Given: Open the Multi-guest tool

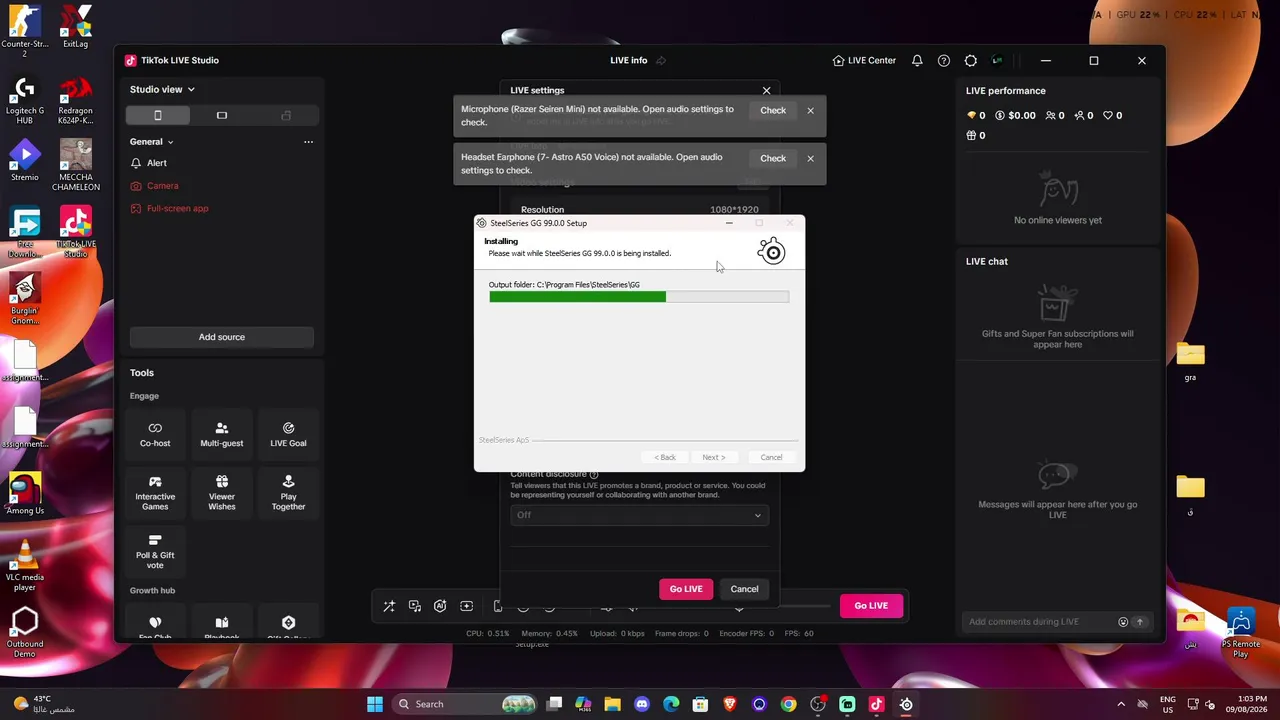Looking at the screenshot, I should coord(222,435).
